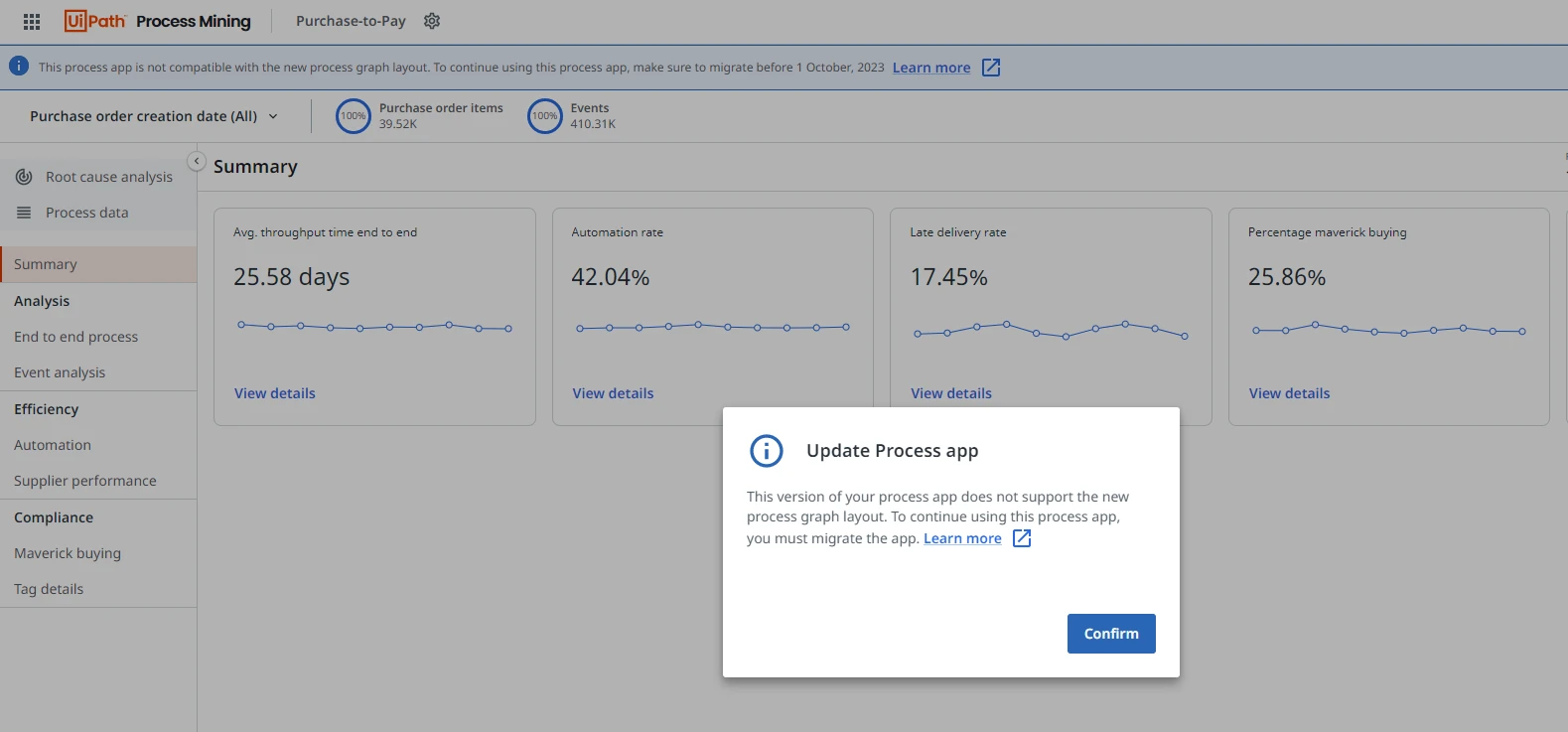View details for Late delivery rate

click(951, 393)
